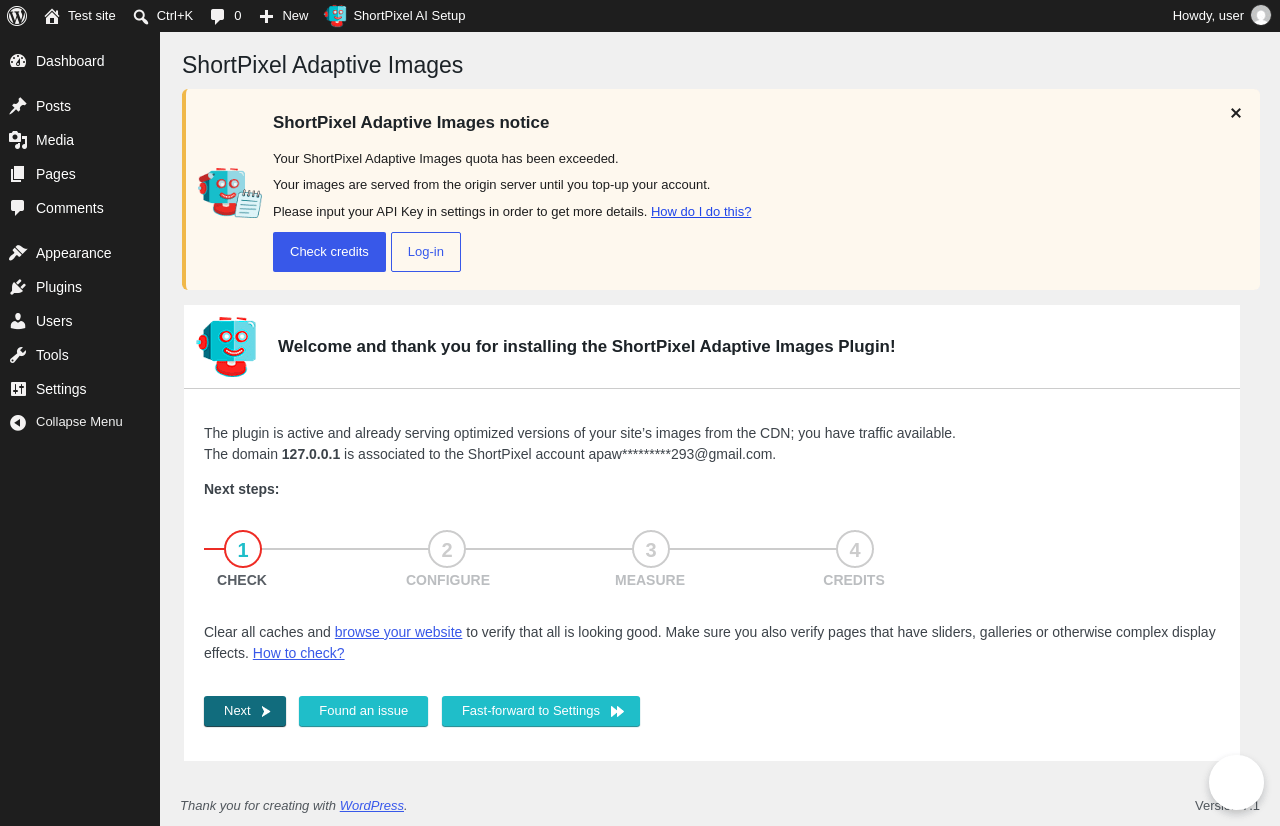Screen dimensions: 1280x826
Task: Click the Settings sliders icon
Action: coord(18,389)
